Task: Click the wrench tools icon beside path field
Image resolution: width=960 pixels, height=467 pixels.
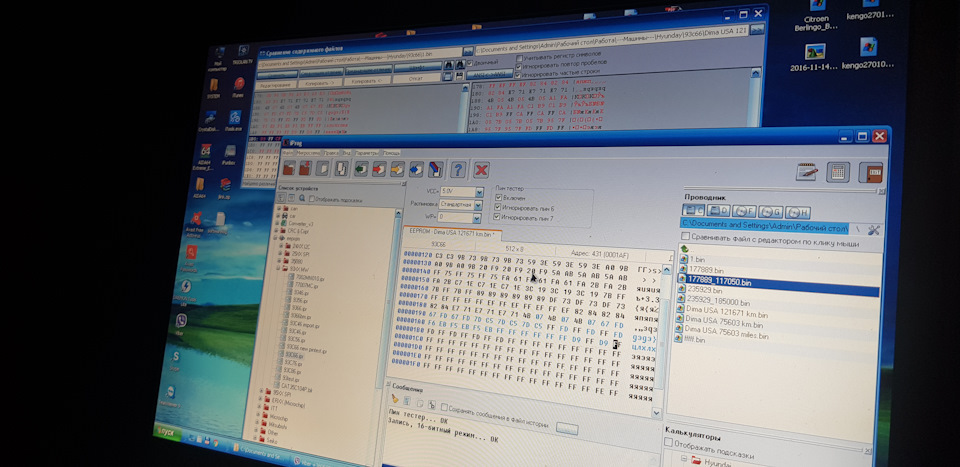Action: pos(874,230)
